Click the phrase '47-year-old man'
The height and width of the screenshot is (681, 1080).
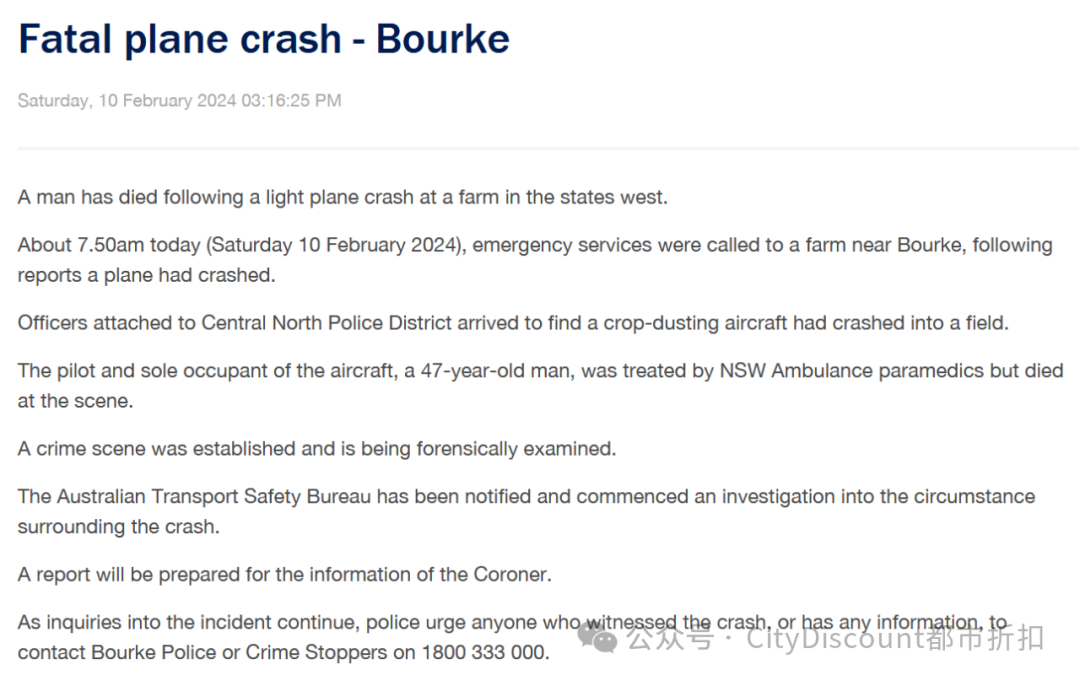coord(495,370)
